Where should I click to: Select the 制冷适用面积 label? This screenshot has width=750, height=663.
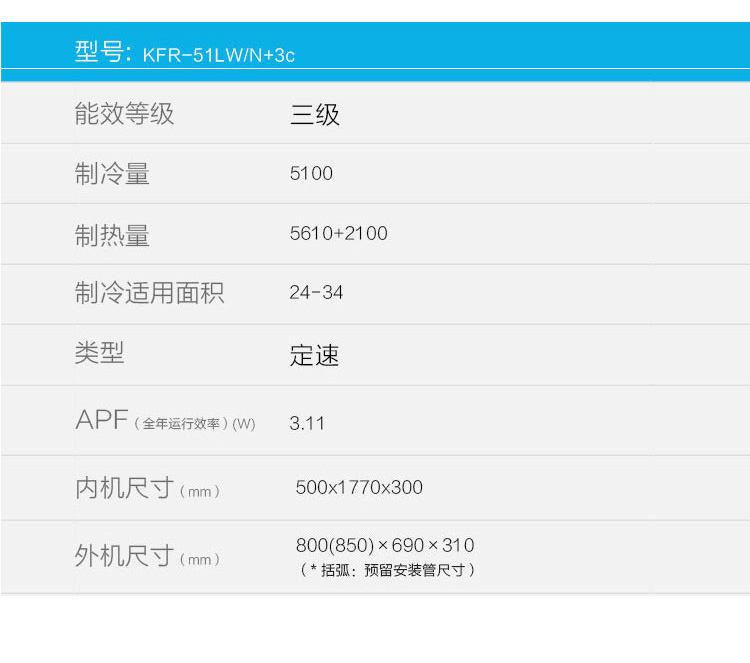[x=149, y=293]
